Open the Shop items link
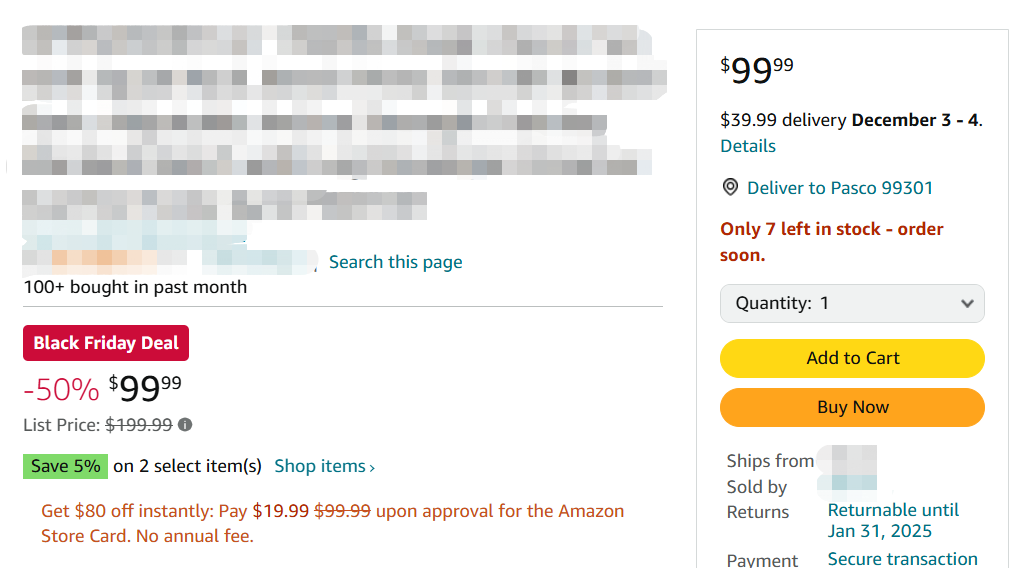Screen dimensions: 1019x568 (320, 466)
